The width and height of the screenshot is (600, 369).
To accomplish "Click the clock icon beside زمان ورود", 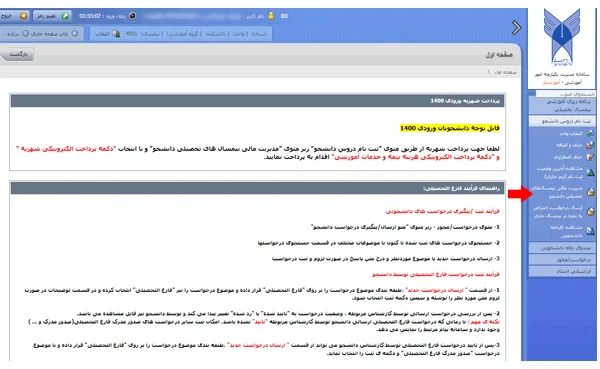I will (x=132, y=16).
